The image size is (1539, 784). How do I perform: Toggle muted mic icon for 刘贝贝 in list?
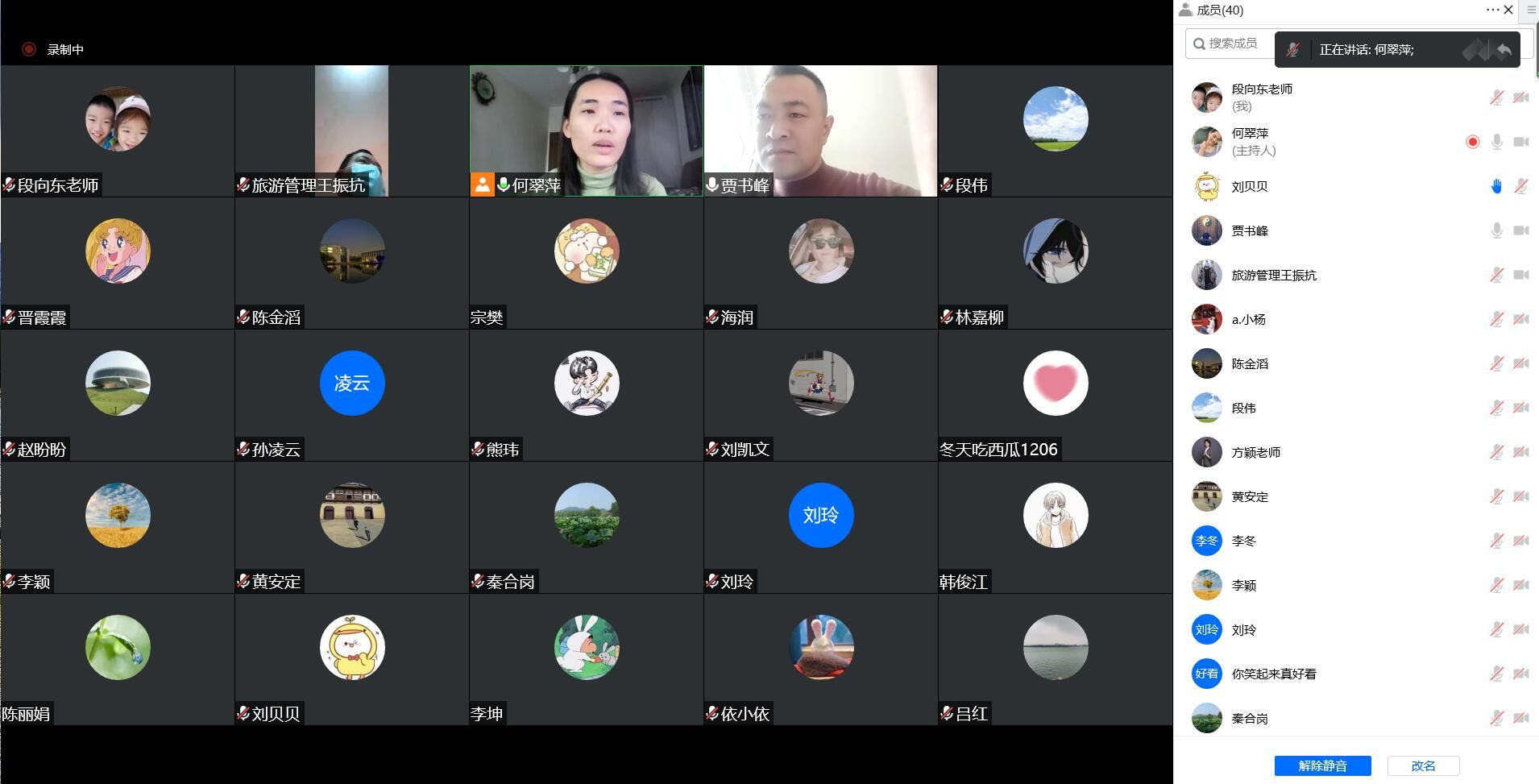pyautogui.click(x=1521, y=186)
